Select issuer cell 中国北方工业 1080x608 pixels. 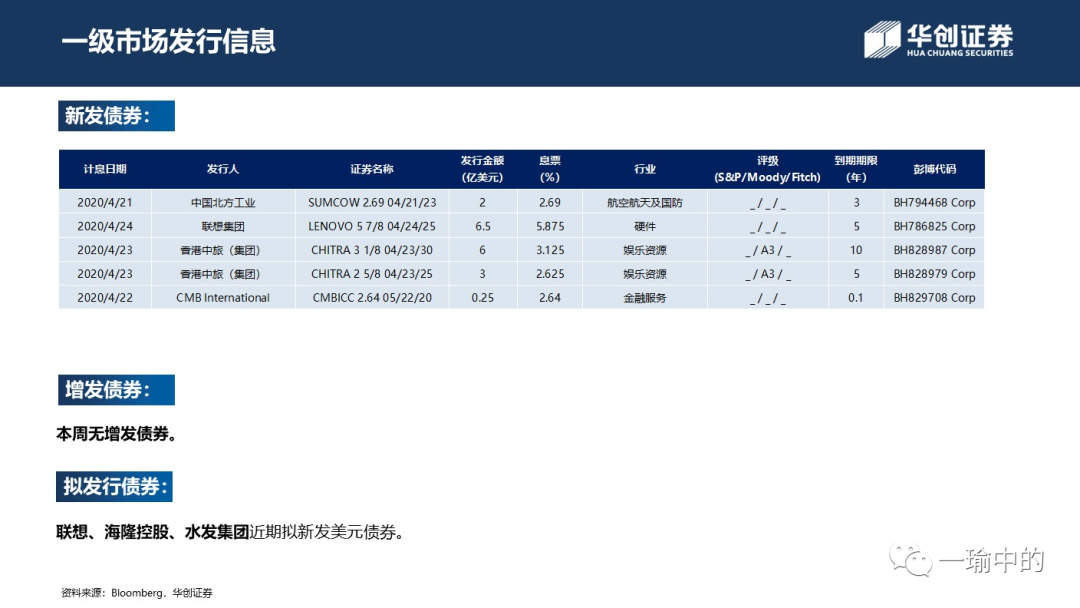point(222,202)
